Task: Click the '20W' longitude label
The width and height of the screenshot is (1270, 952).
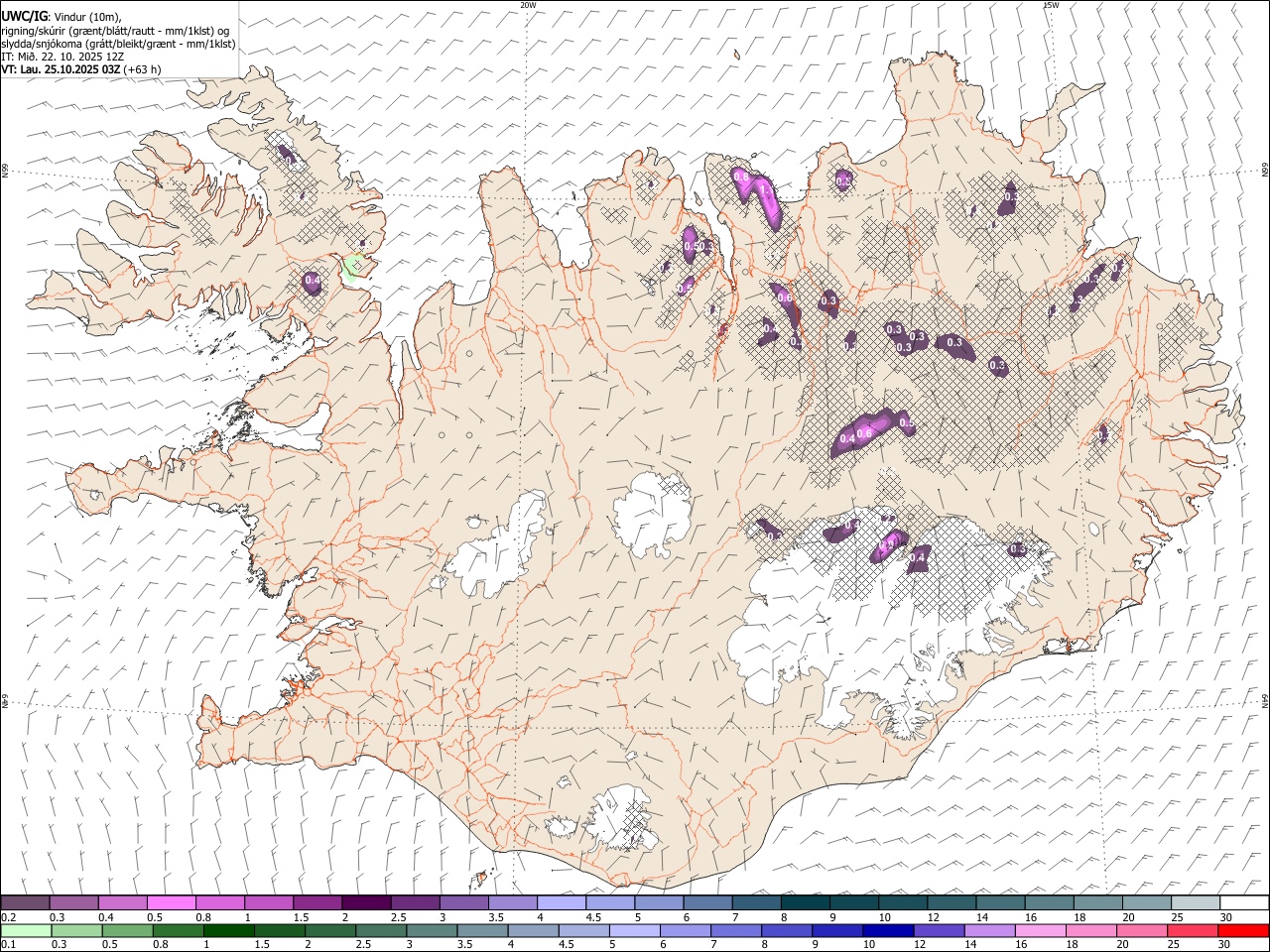Action: [528, 5]
